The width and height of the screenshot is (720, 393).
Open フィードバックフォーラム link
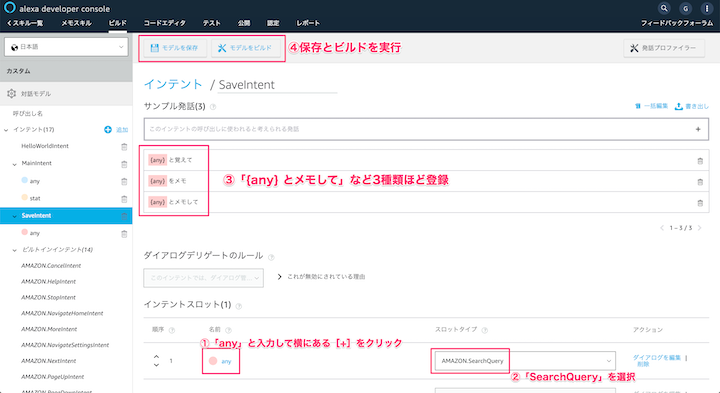[677, 23]
